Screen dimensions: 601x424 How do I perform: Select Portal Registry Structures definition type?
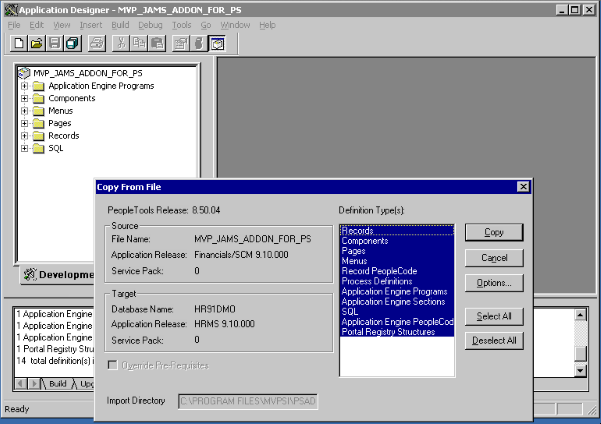tap(397, 332)
